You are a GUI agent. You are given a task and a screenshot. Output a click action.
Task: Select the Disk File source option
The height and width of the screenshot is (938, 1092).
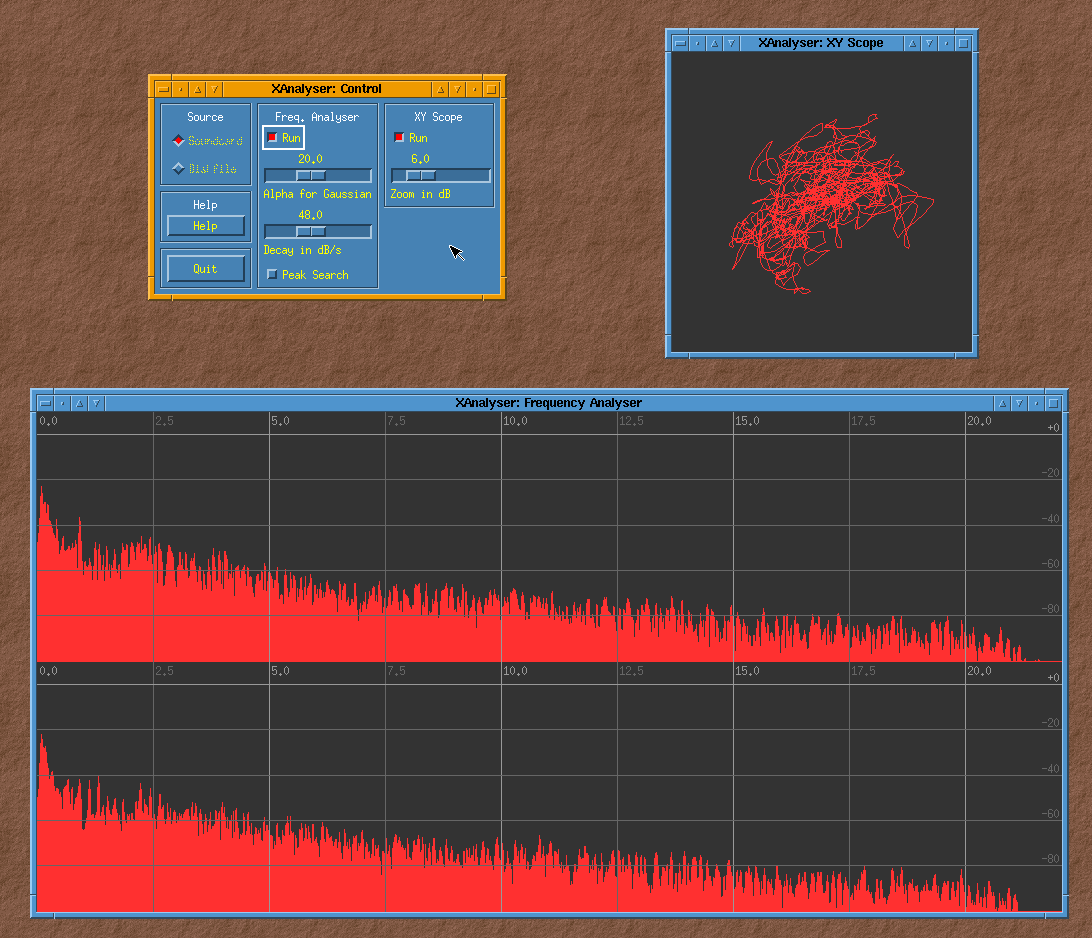click(x=179, y=169)
